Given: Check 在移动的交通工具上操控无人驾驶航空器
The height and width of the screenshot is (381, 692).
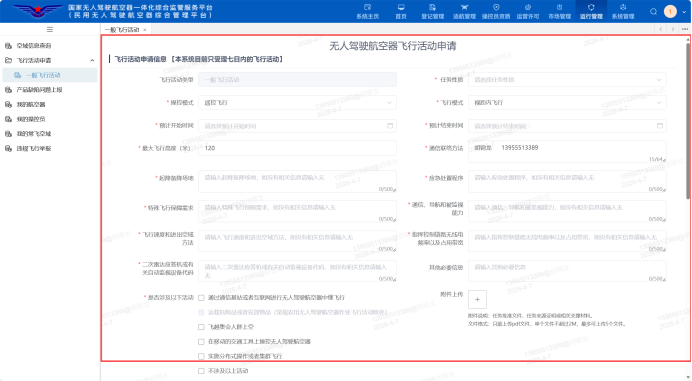Looking at the screenshot, I should tap(201, 342).
